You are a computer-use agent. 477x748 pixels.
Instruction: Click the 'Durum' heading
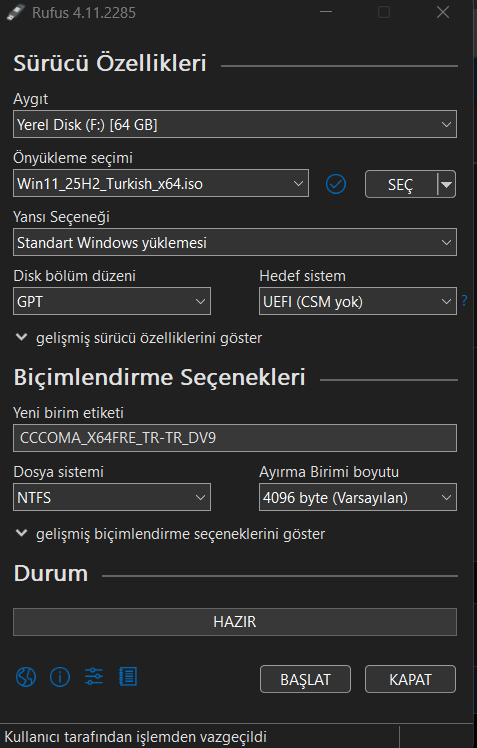pos(51,573)
